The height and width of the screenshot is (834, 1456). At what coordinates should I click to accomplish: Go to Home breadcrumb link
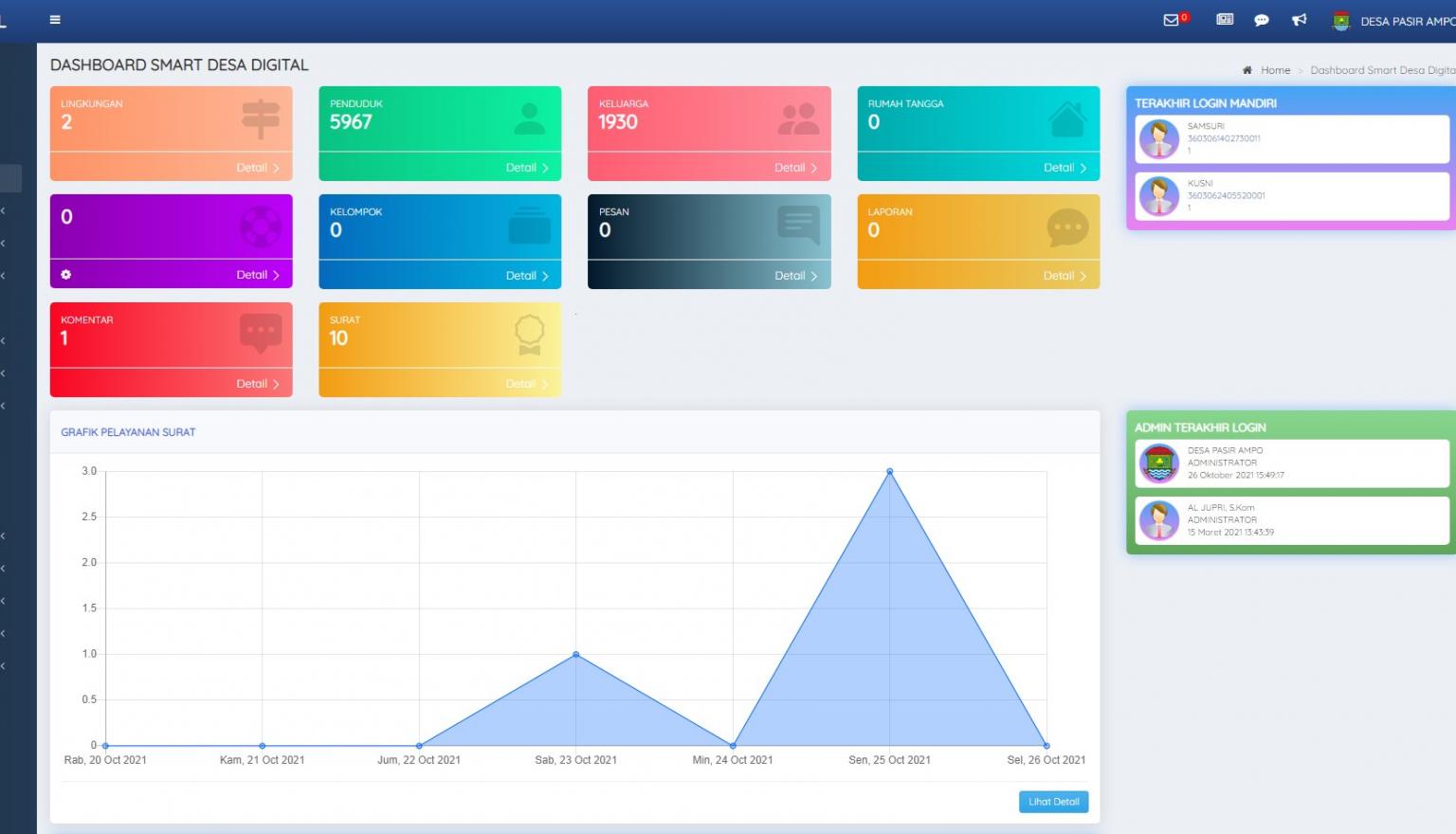click(x=1275, y=70)
